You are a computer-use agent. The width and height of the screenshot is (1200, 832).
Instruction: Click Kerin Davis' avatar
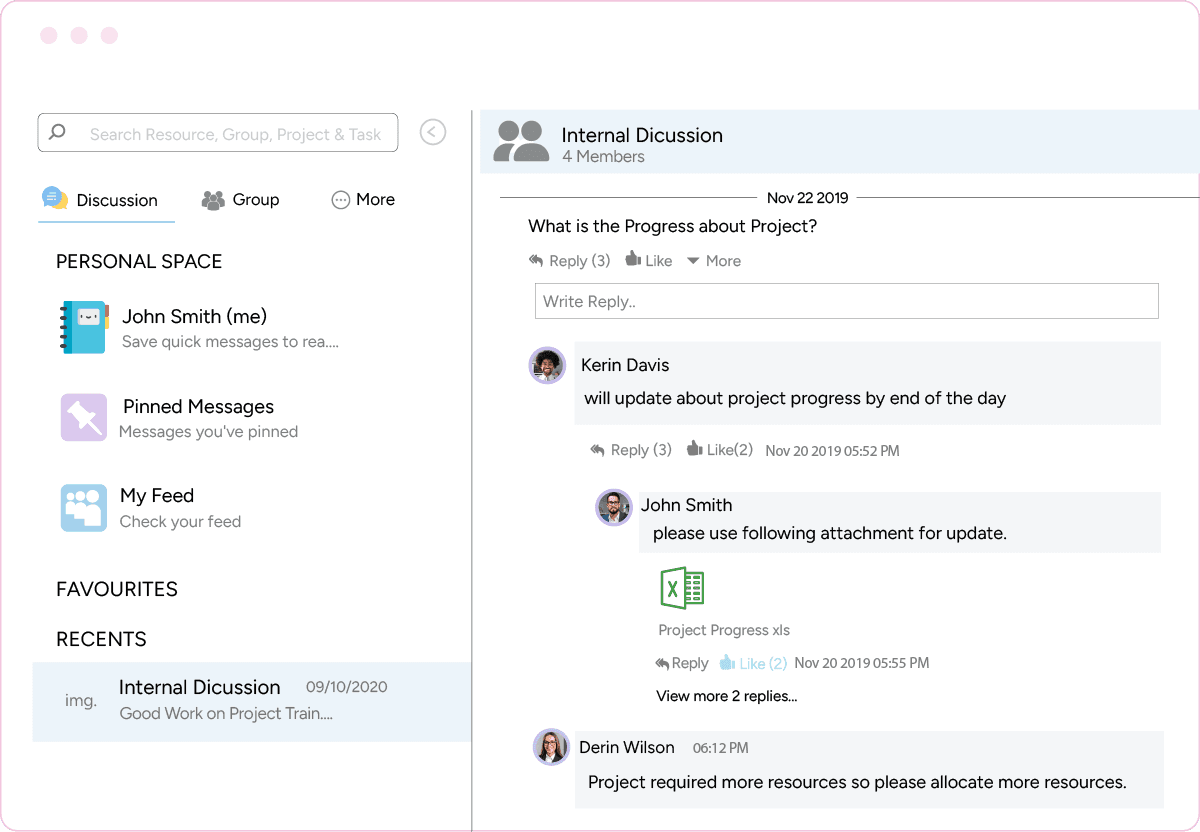click(547, 365)
